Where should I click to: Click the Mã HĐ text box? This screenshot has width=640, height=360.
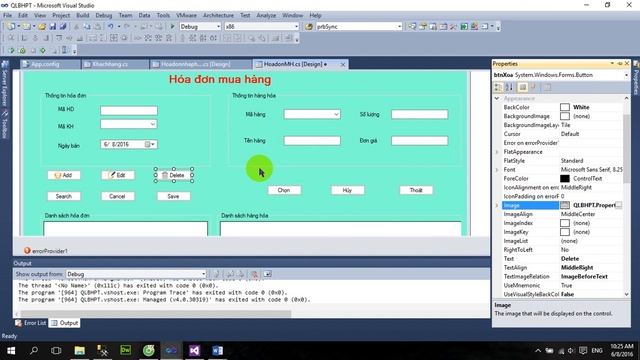129,110
